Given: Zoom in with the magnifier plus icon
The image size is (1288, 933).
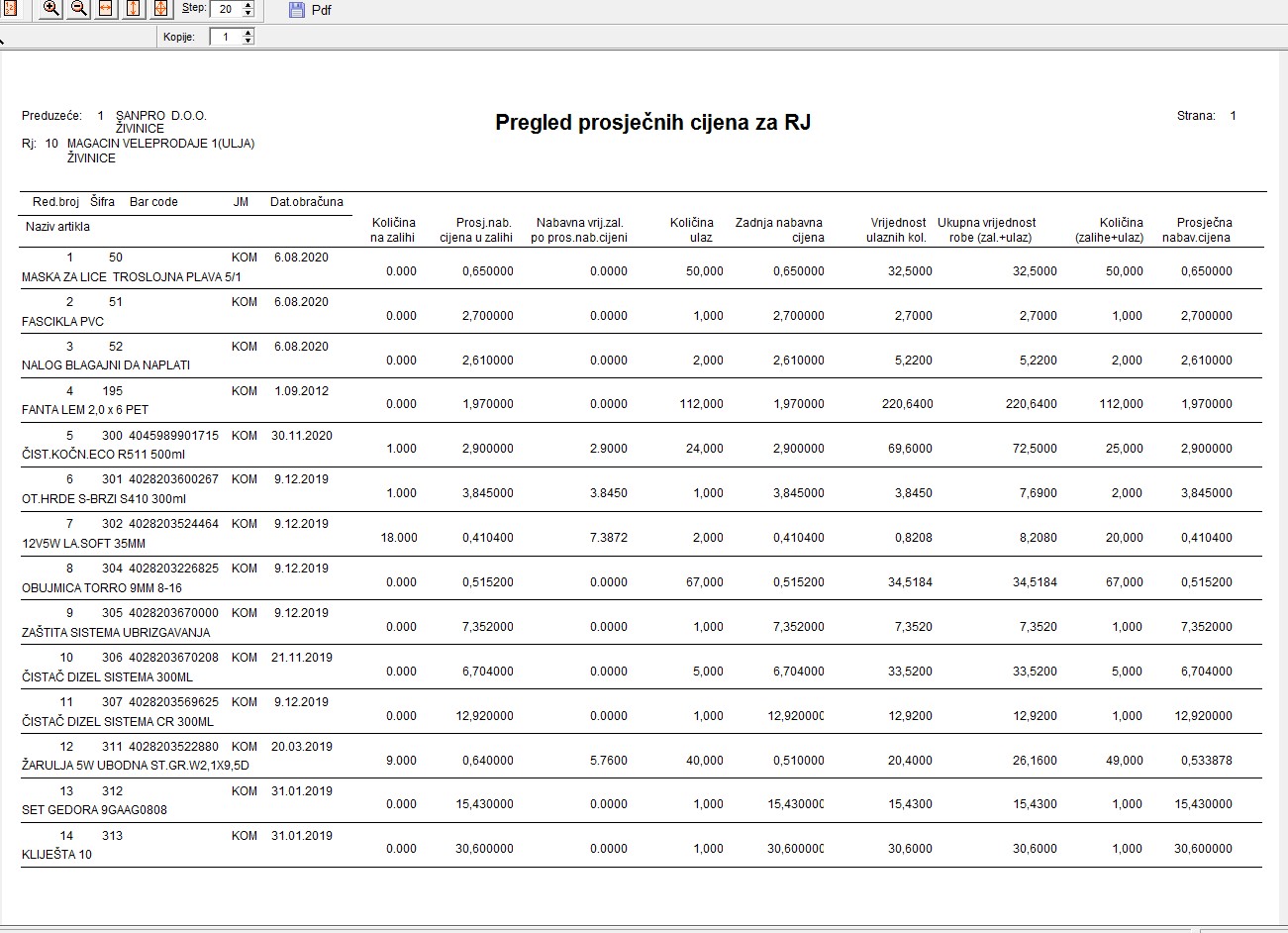Looking at the screenshot, I should point(50,9).
